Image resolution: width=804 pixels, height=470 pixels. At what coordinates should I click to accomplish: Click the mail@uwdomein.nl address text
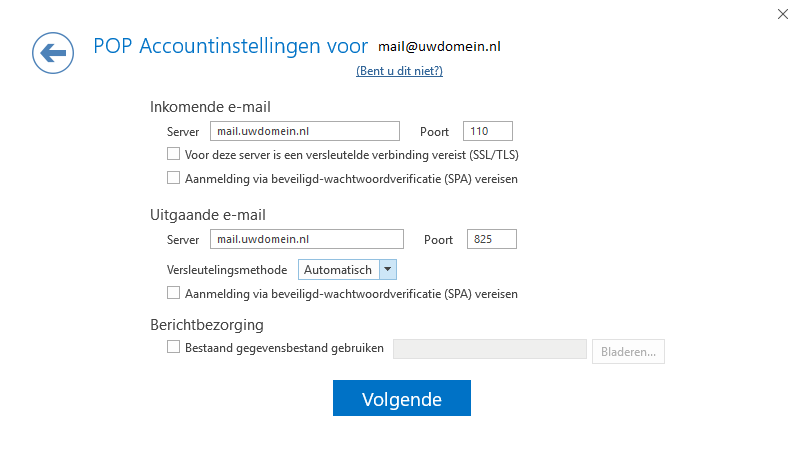coord(439,47)
